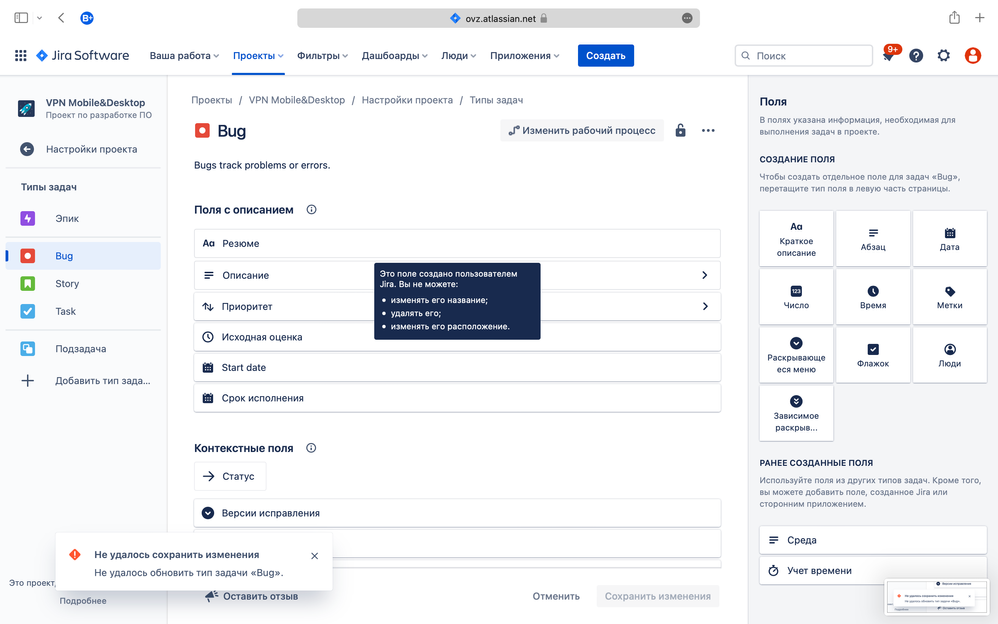
Task: Click the VPN Mobile&Desktop project rocket avatar
Action: point(26,108)
